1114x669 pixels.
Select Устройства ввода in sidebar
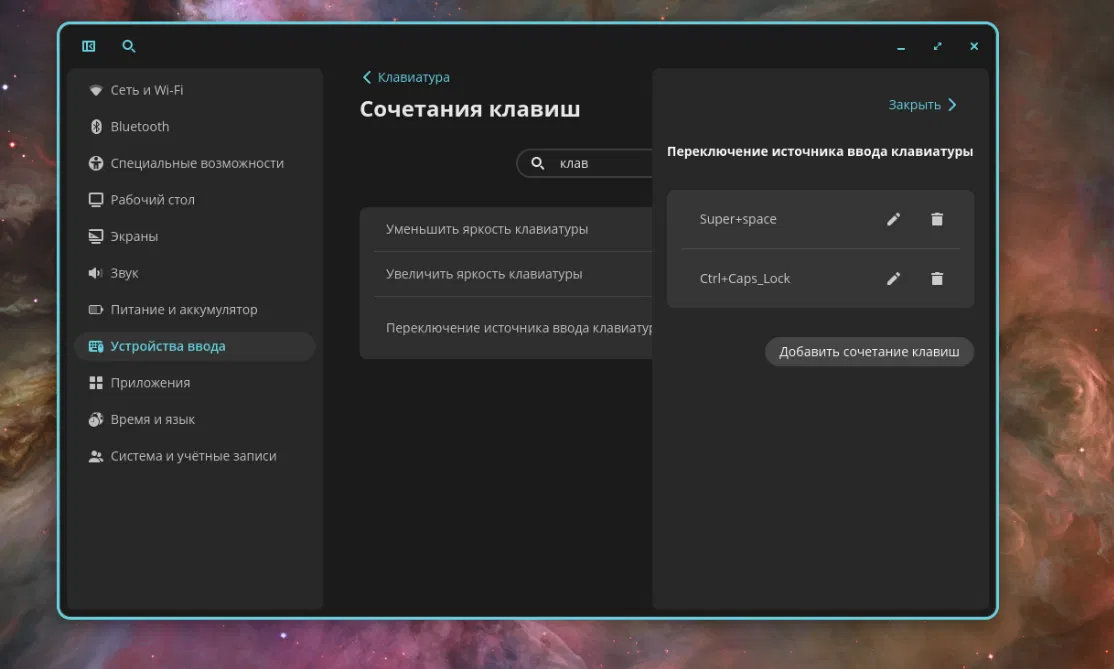coord(195,347)
